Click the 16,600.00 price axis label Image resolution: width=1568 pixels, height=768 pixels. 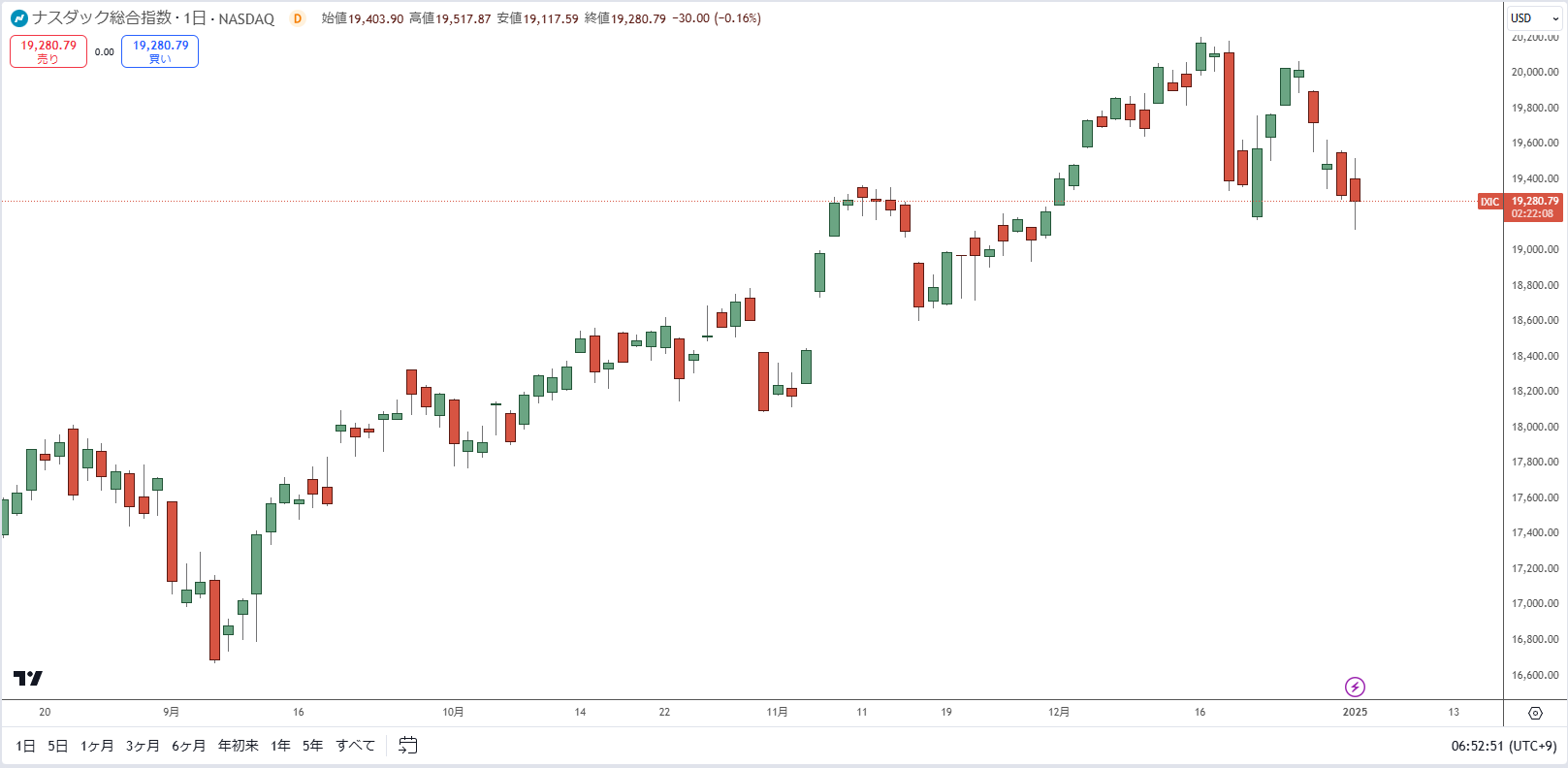1535,675
